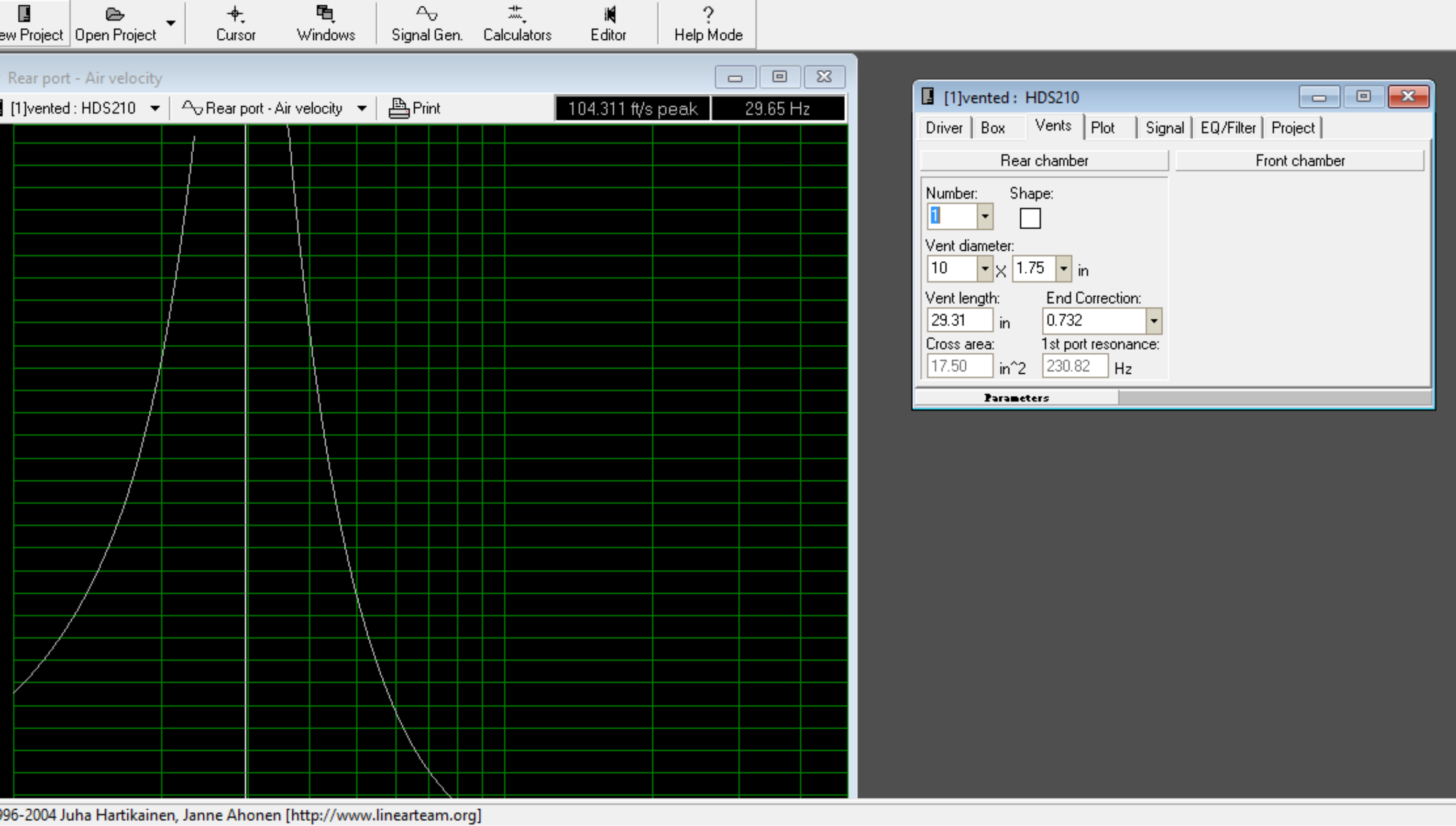Click the vent width field showing 10
1456x826 pixels.
(953, 269)
